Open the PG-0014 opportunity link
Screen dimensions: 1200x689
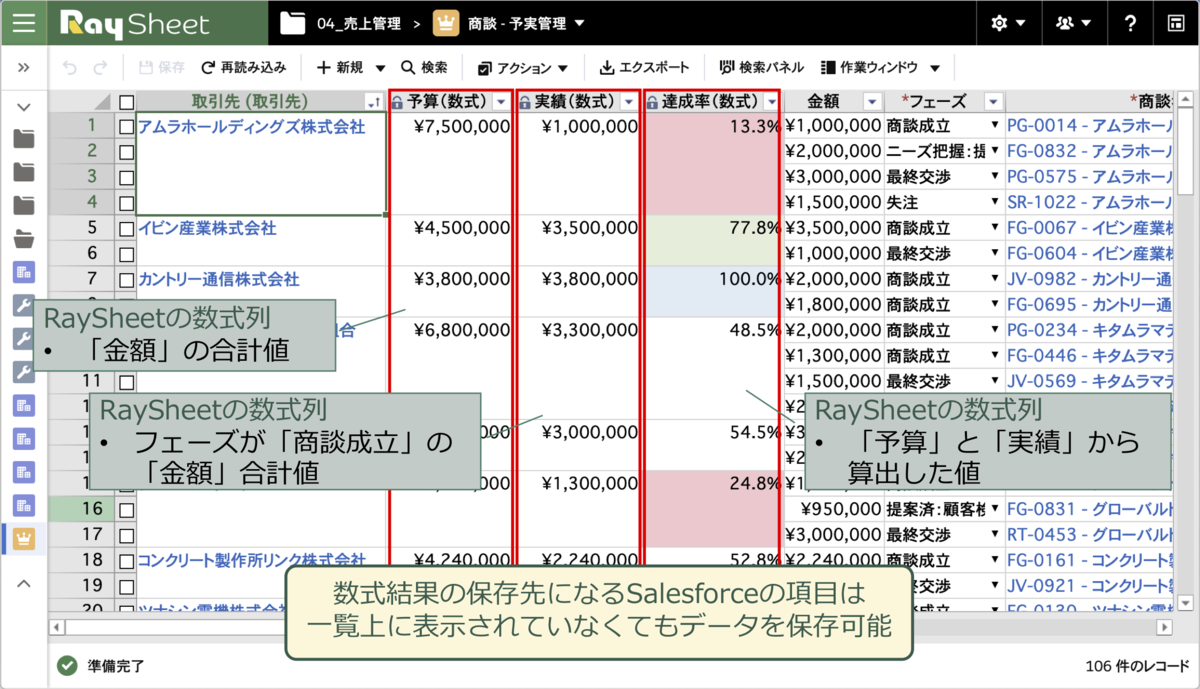1090,127
